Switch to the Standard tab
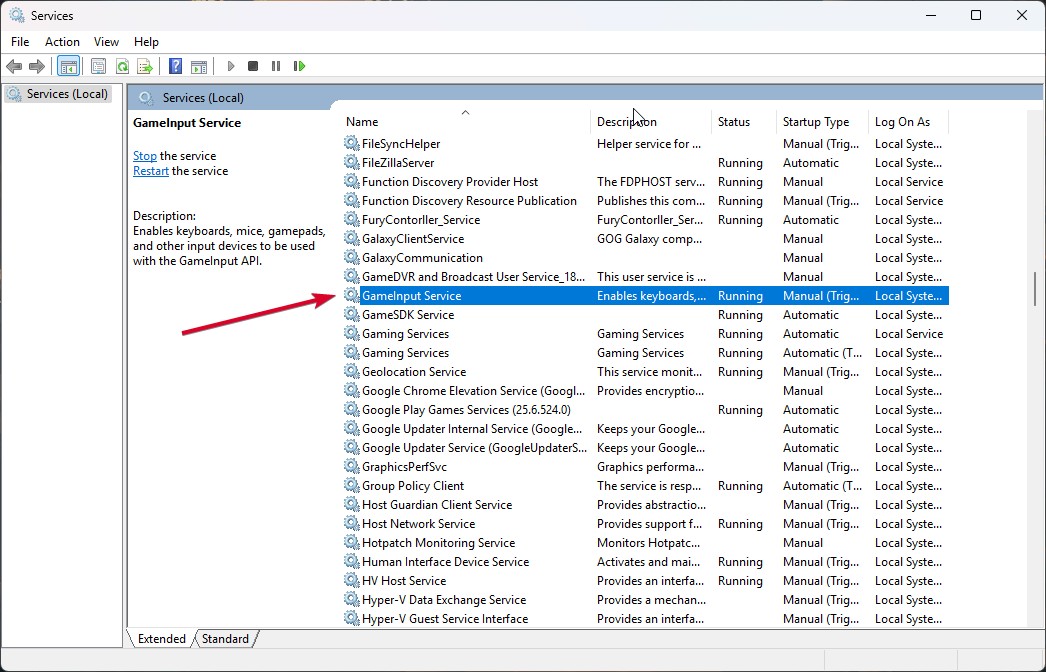This screenshot has height=672, width=1046. (x=225, y=638)
